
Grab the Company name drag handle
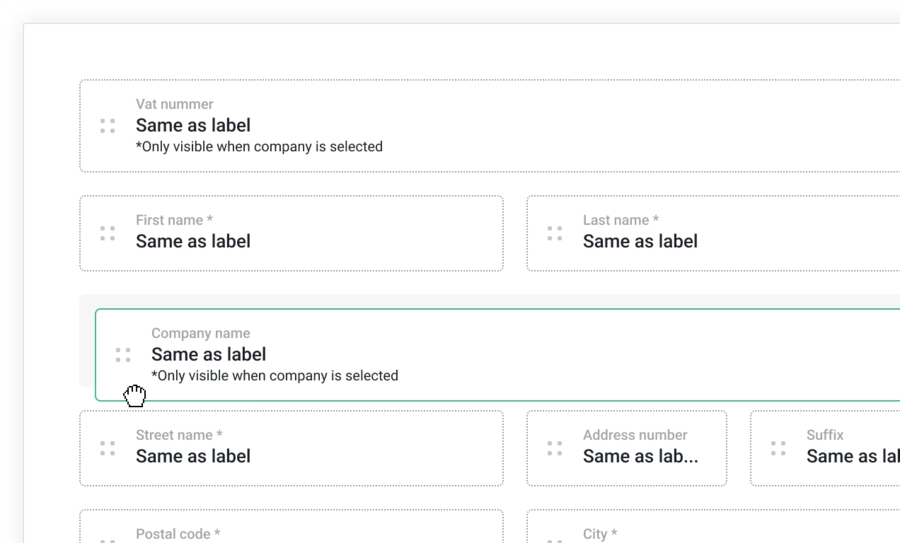pyautogui.click(x=123, y=355)
